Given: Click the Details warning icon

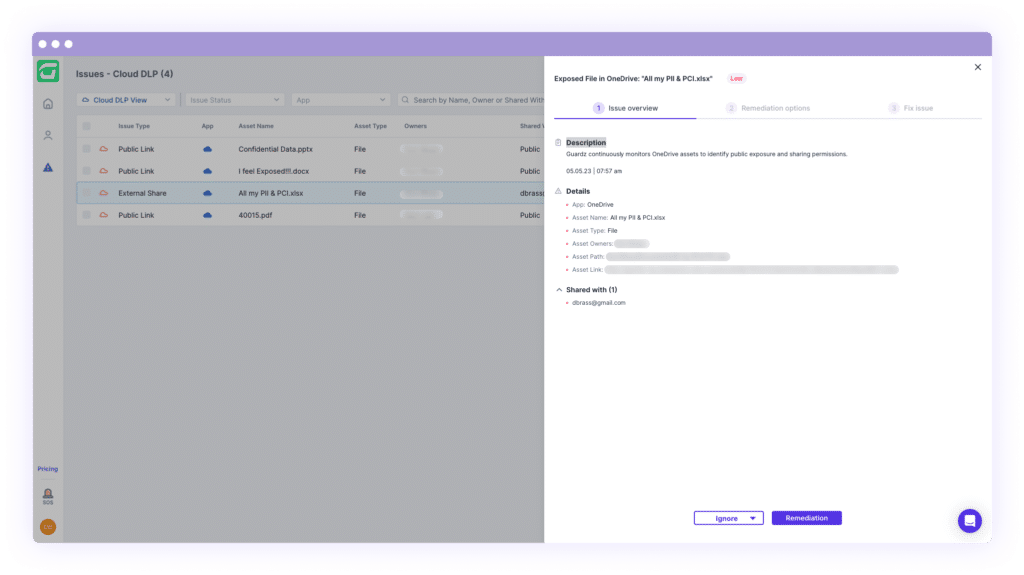Looking at the screenshot, I should tap(558, 191).
